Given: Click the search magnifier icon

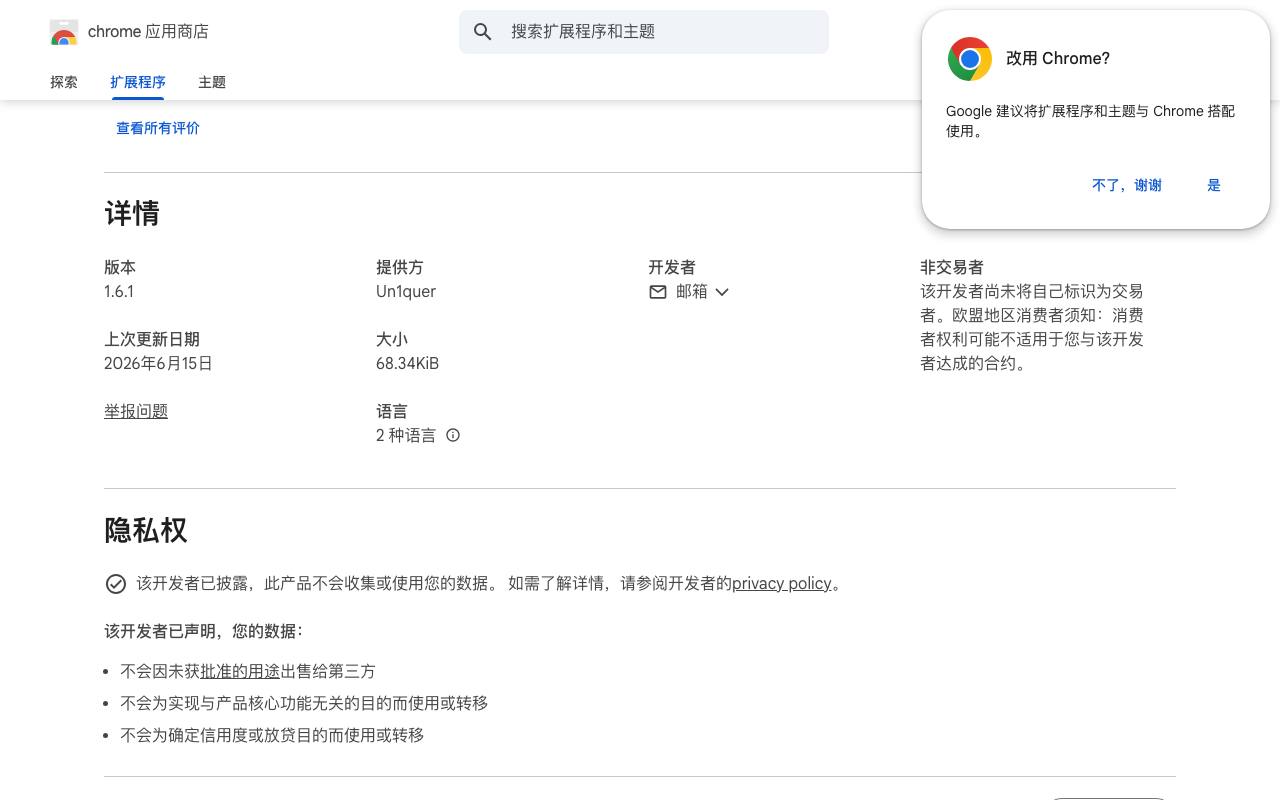Looking at the screenshot, I should [x=483, y=32].
